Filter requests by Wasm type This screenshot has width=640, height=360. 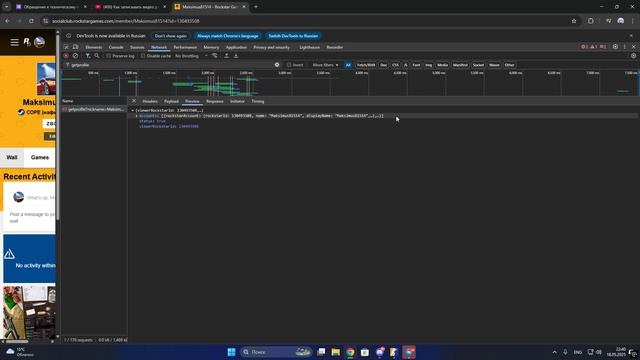(x=494, y=65)
